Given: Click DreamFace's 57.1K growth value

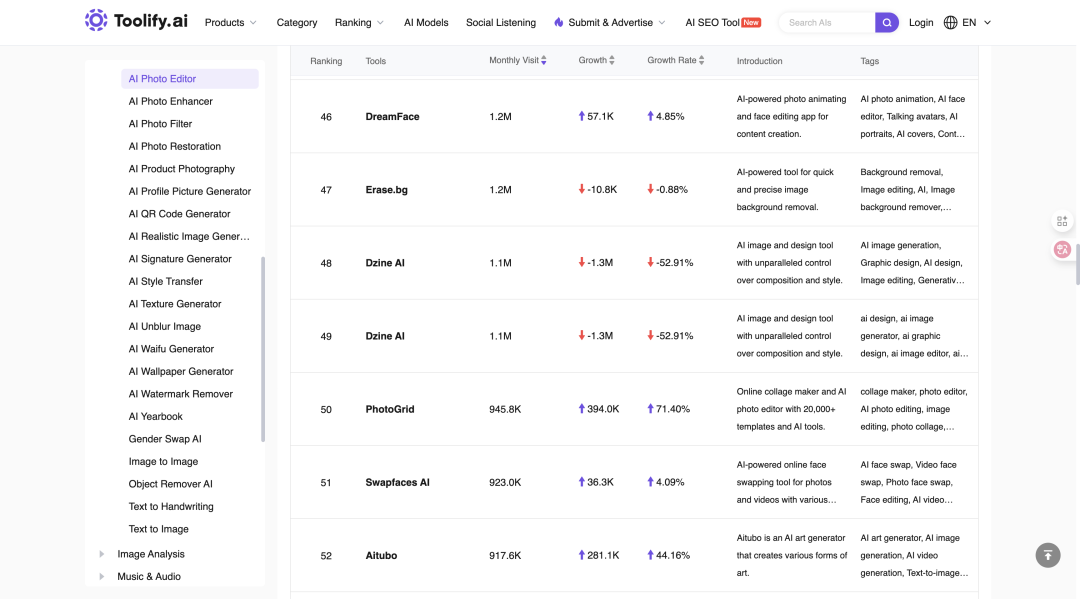Looking at the screenshot, I should [x=596, y=116].
